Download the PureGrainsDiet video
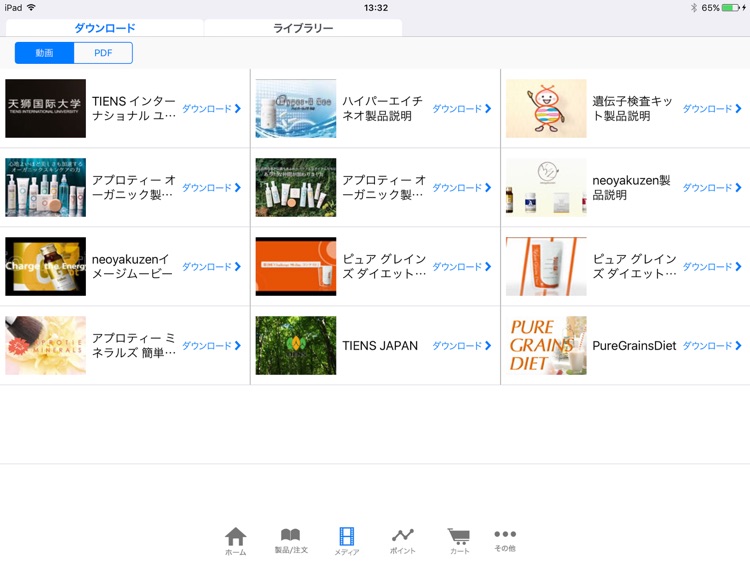 point(712,345)
